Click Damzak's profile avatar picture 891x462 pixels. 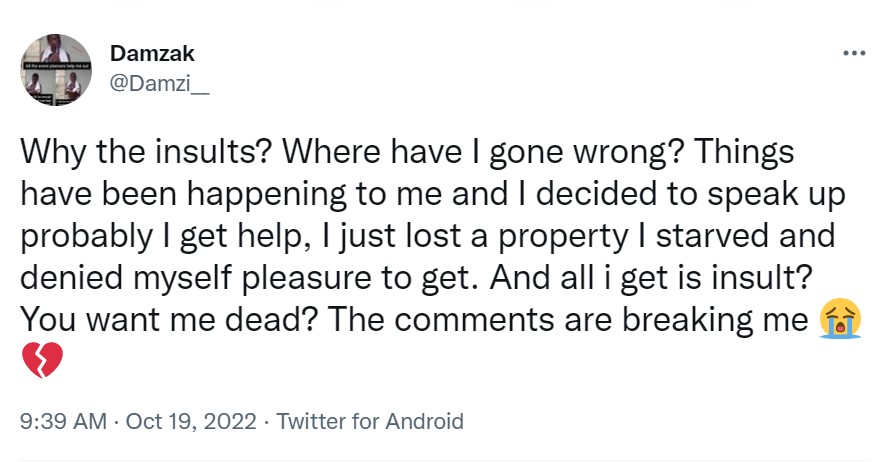[58, 70]
